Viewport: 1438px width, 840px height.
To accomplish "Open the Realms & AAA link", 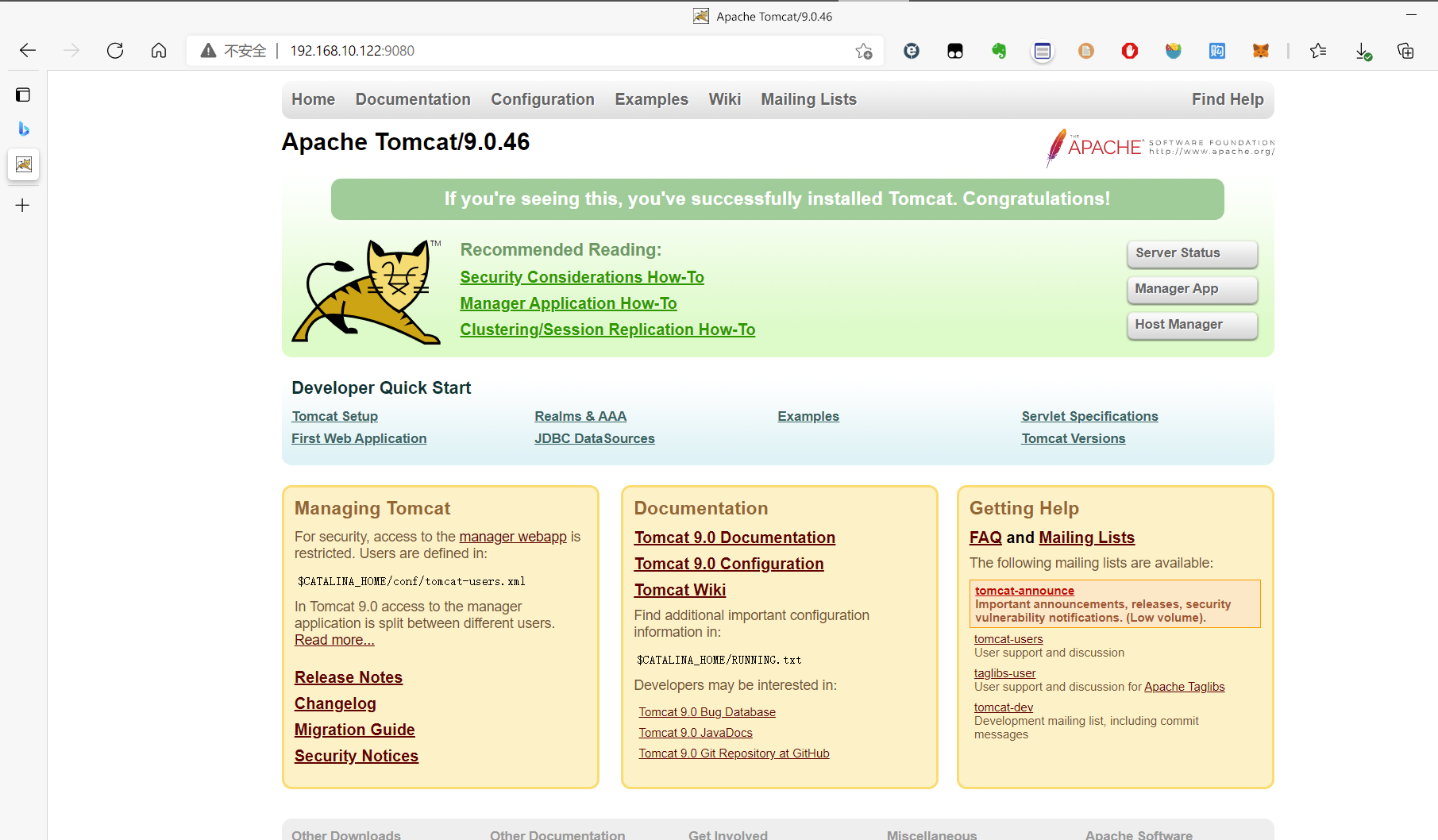I will pyautogui.click(x=580, y=416).
